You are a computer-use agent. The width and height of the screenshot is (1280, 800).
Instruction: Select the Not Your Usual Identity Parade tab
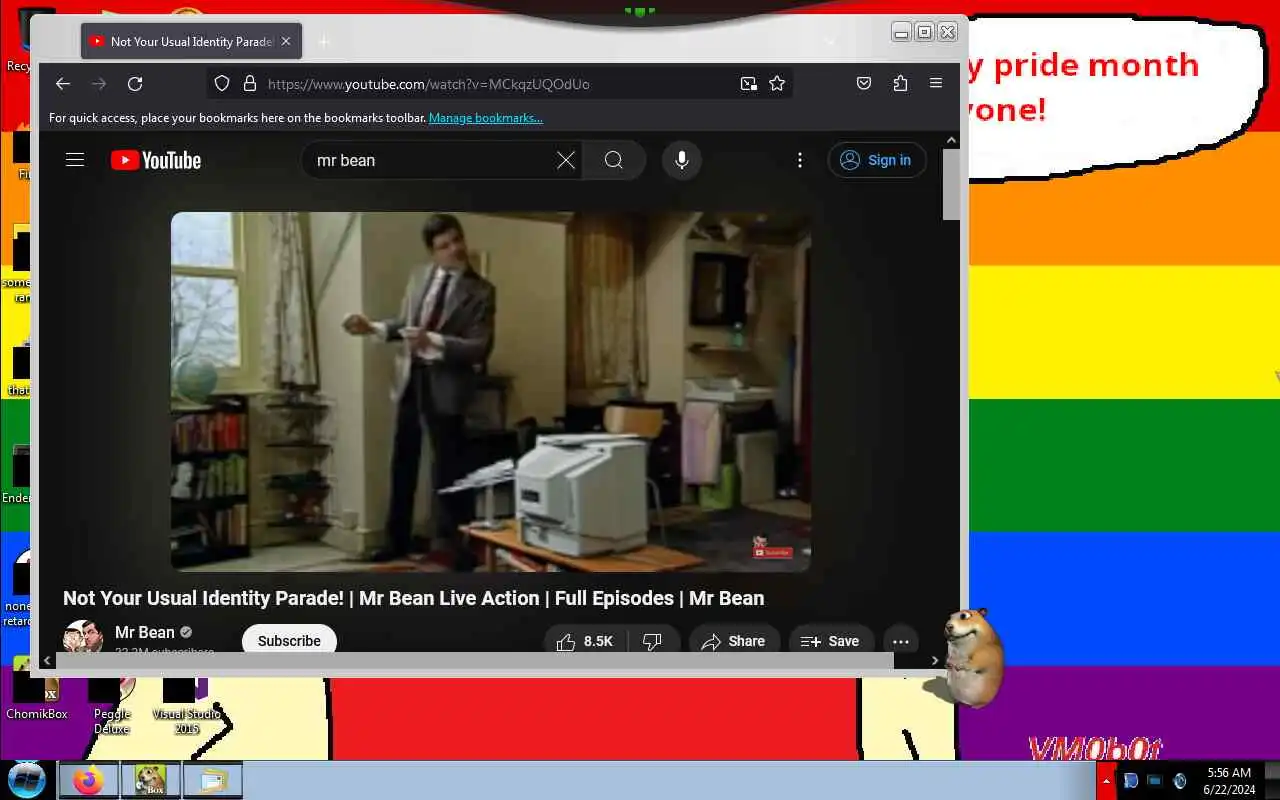click(x=191, y=41)
